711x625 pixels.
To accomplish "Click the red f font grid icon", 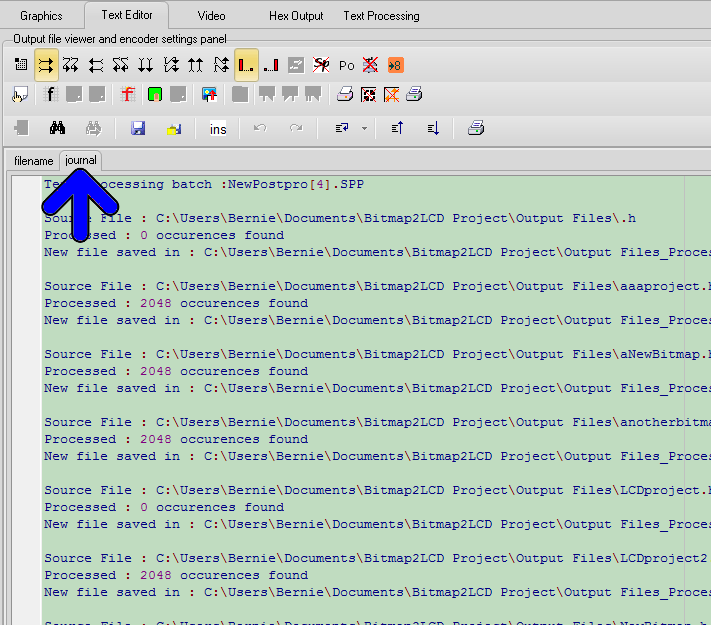I will 128,95.
